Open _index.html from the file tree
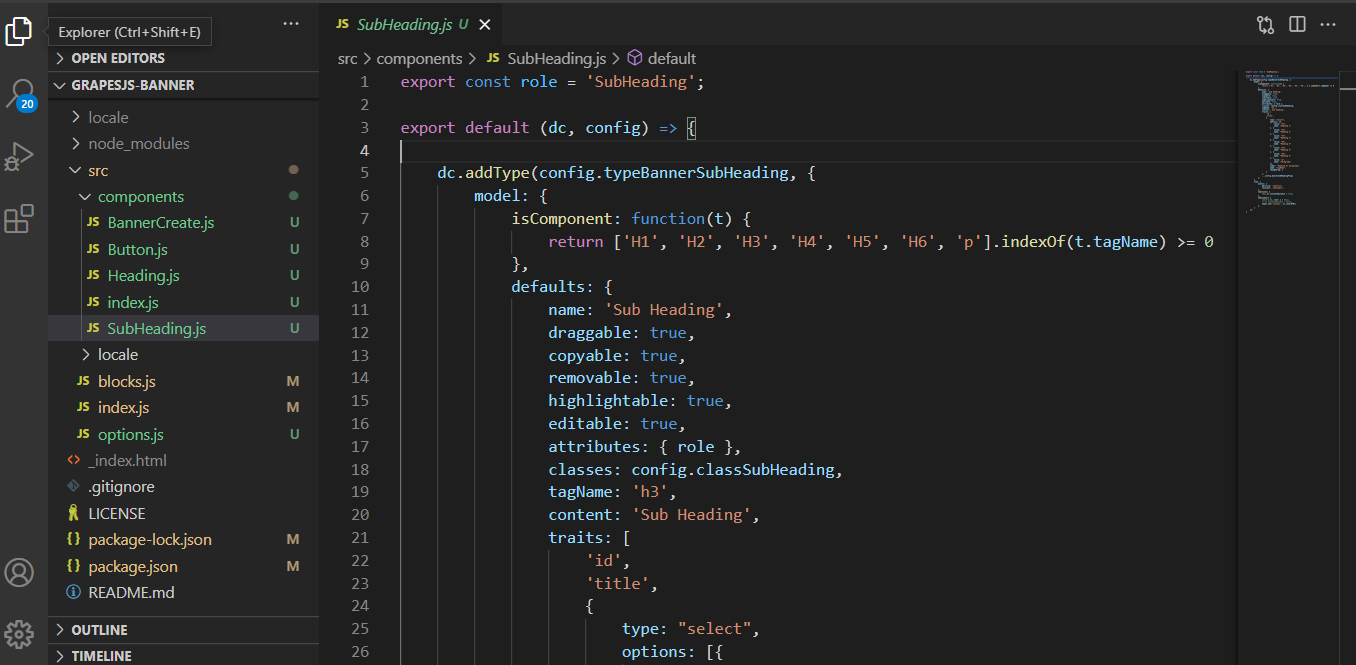Screen dimensions: 1356x665 pos(127,460)
